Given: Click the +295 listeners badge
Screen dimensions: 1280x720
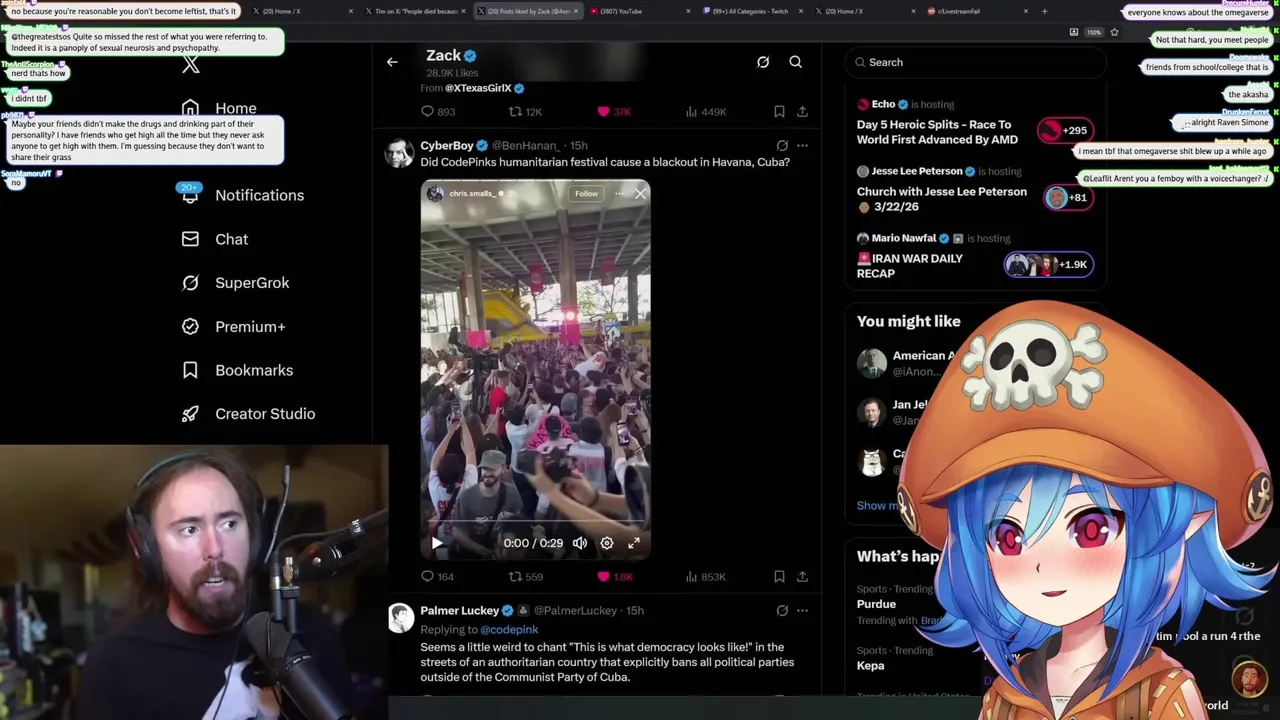Looking at the screenshot, I should [1064, 130].
